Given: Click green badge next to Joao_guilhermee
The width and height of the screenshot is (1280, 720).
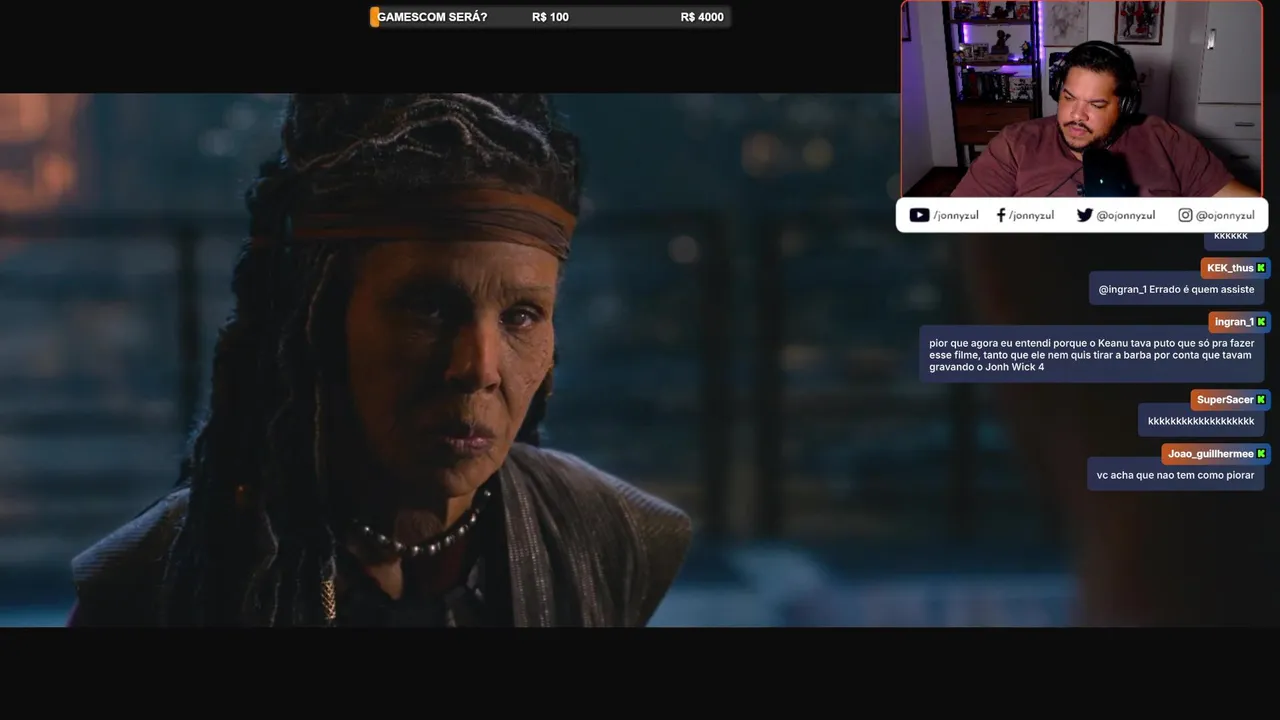Looking at the screenshot, I should [x=1261, y=454].
